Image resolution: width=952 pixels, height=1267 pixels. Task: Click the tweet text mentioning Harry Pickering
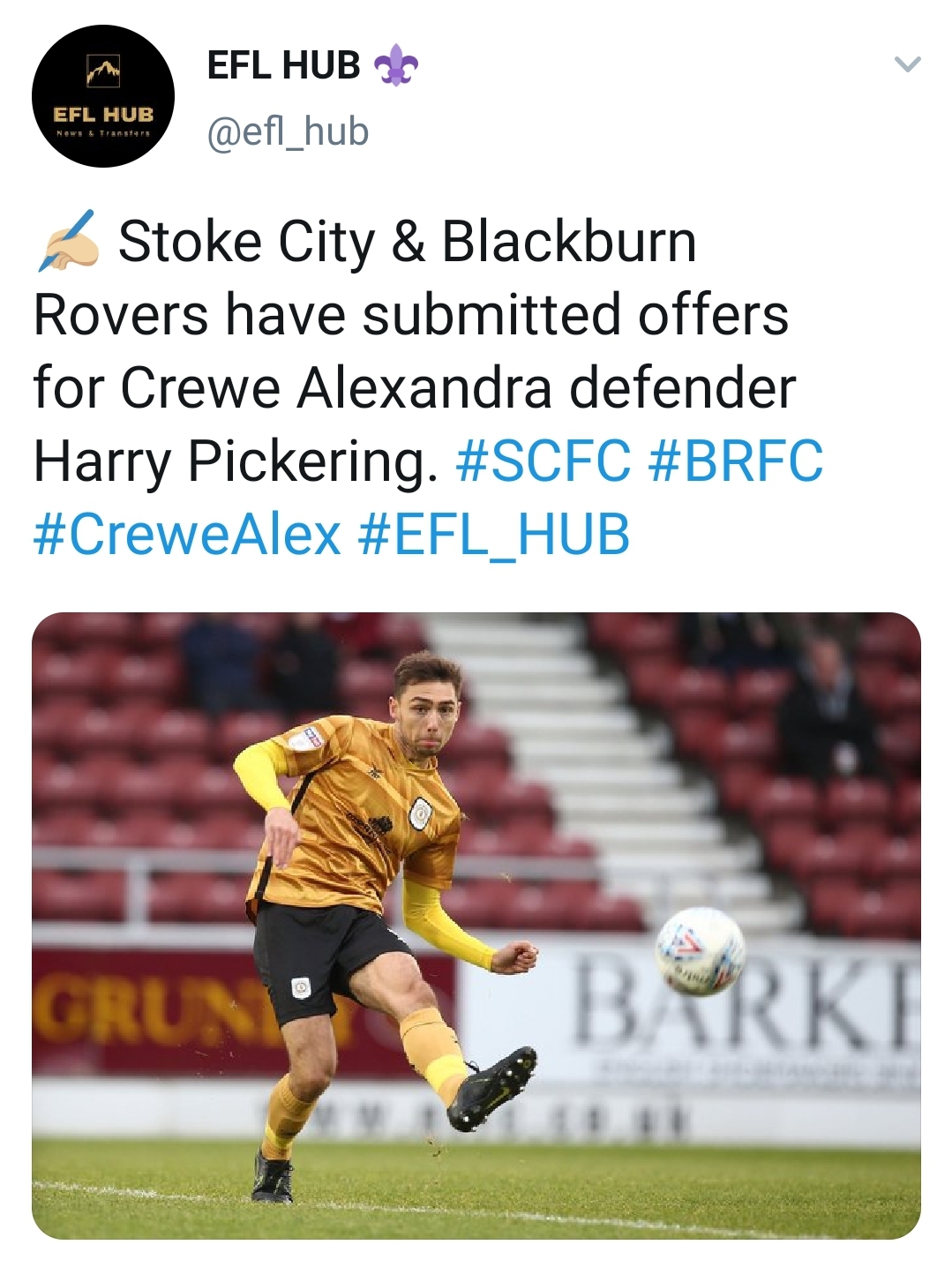click(x=428, y=387)
